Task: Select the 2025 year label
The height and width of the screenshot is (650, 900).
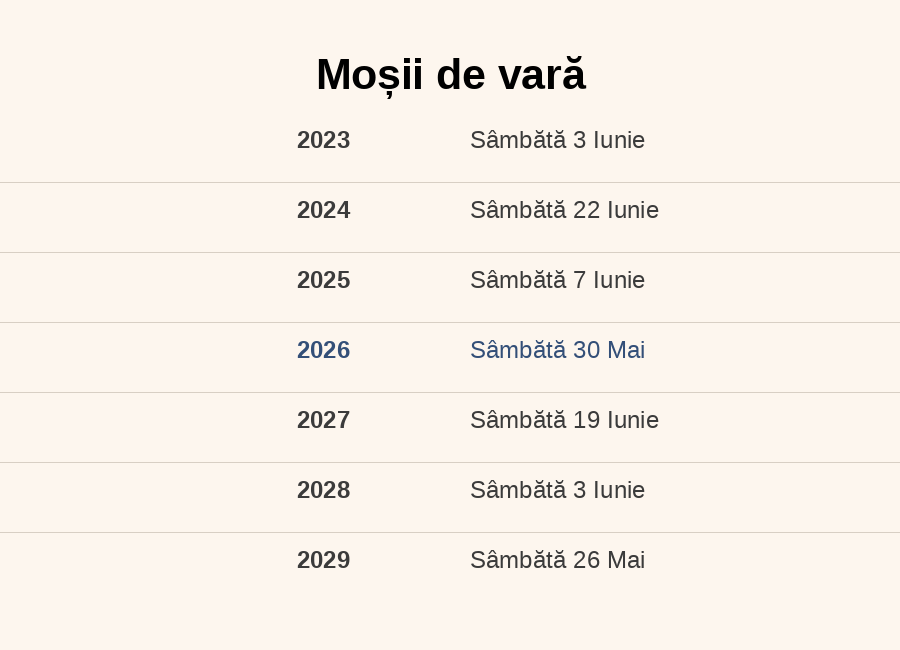Action: pyautogui.click(x=323, y=280)
